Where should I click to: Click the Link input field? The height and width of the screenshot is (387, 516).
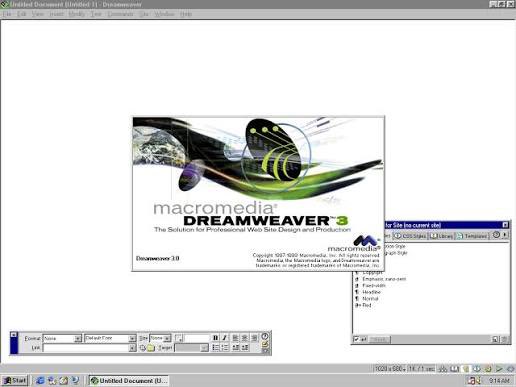(x=86, y=348)
